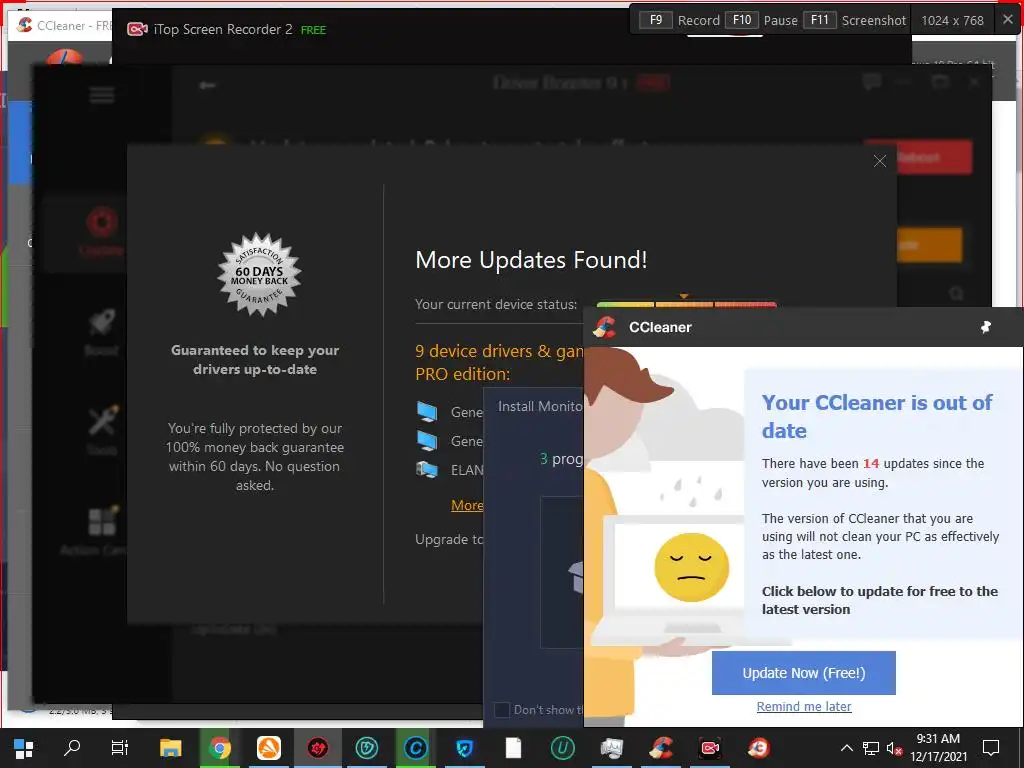1024x768 pixels.
Task: Open Task View on taskbar
Action: [120, 748]
